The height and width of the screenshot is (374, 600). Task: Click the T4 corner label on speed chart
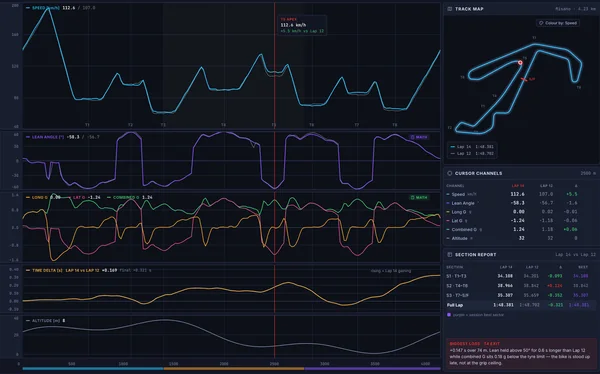pos(223,125)
